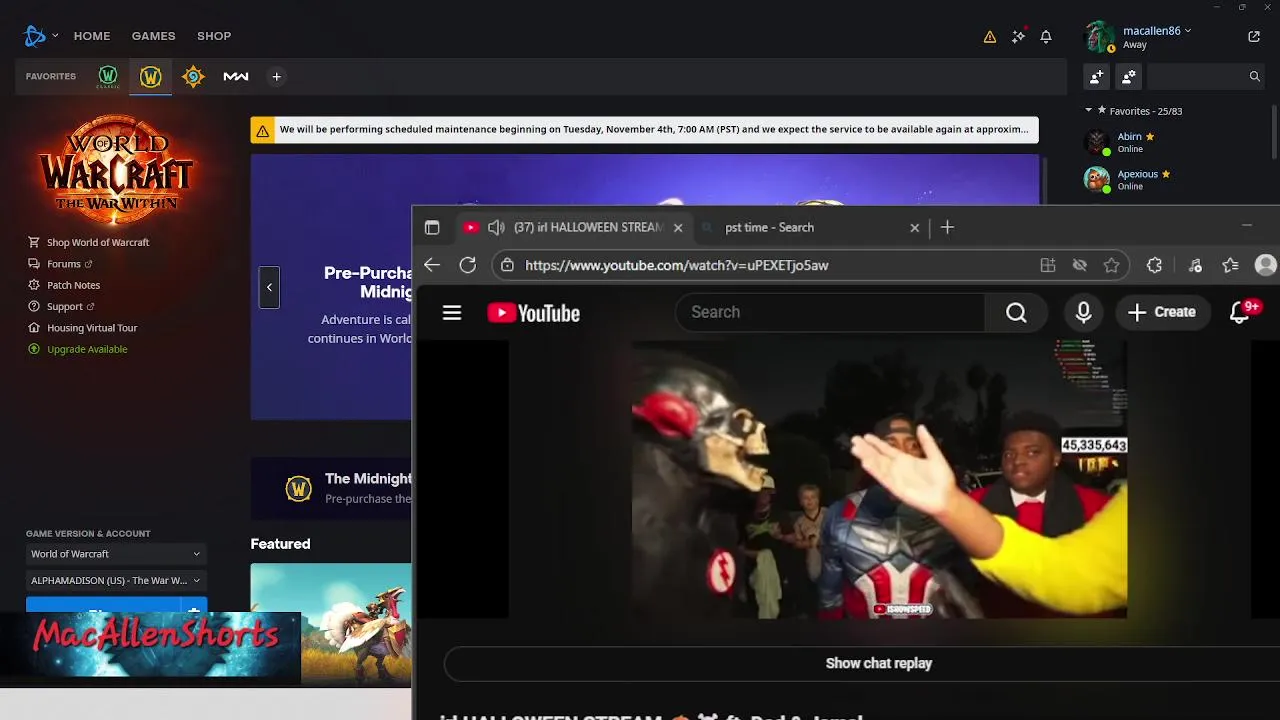Screen dimensions: 1280x720
Task: Open the Shop World of Warcraft link
Action: 88,242
